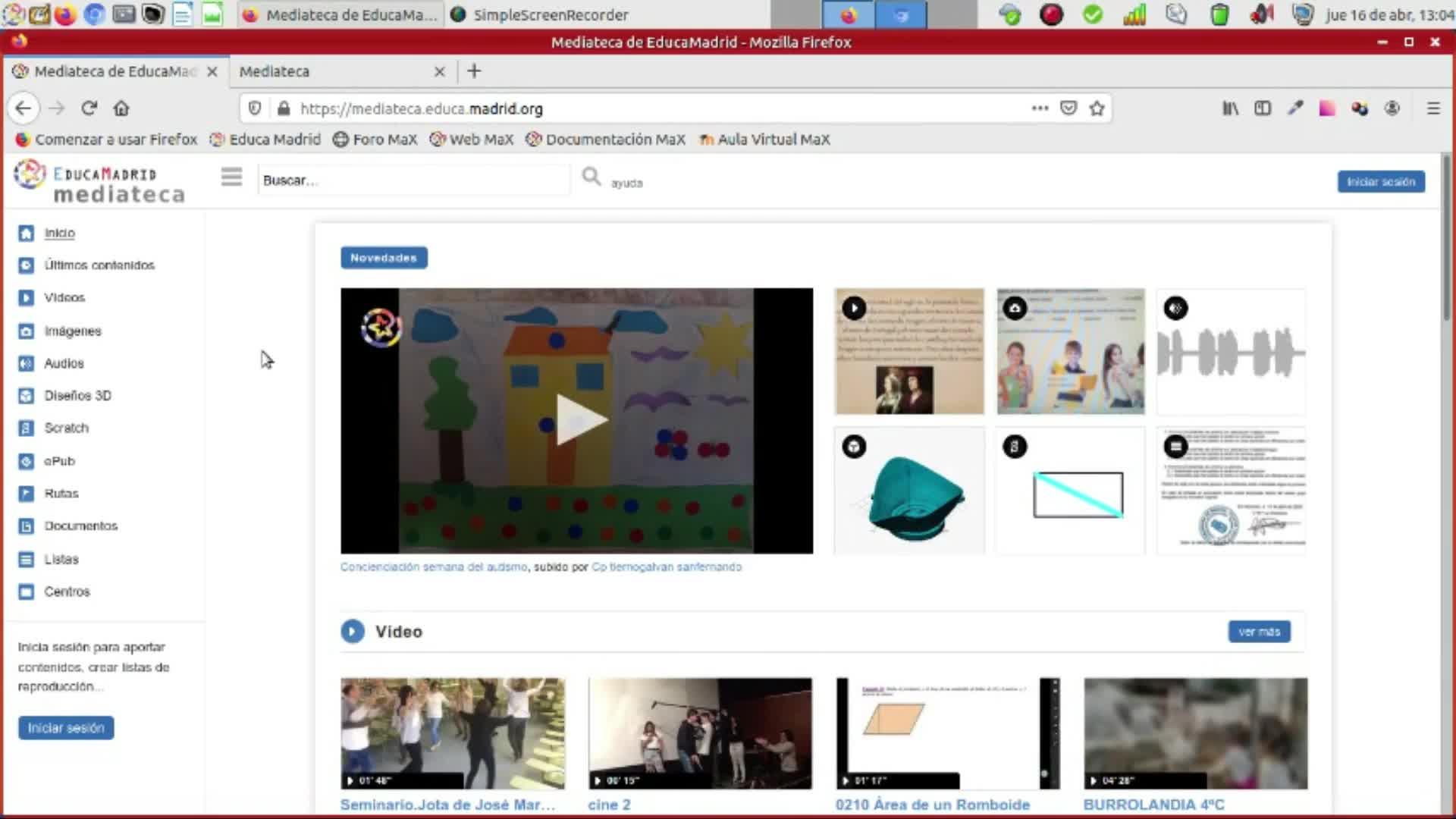The image size is (1456, 819).
Task: Open the ePub section in sidebar
Action: (x=59, y=461)
